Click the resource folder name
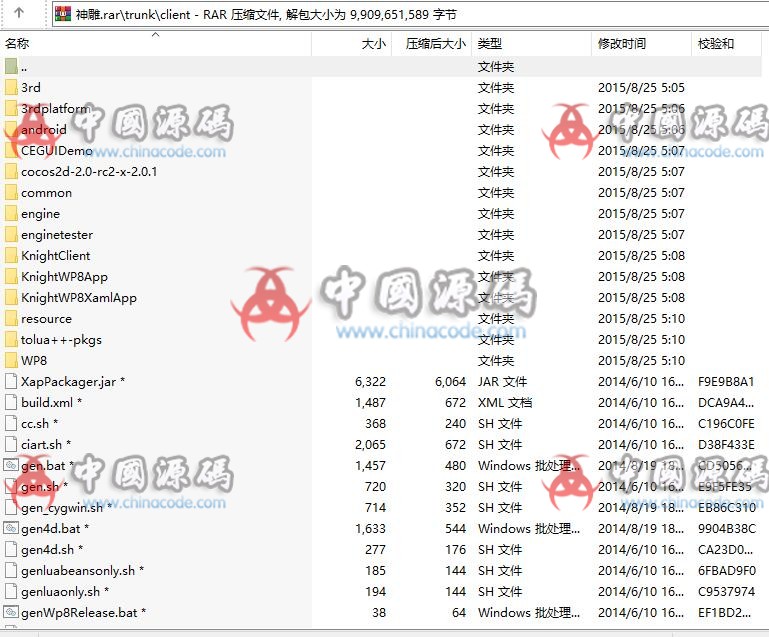Viewport: 769px width, 637px height. (46, 319)
